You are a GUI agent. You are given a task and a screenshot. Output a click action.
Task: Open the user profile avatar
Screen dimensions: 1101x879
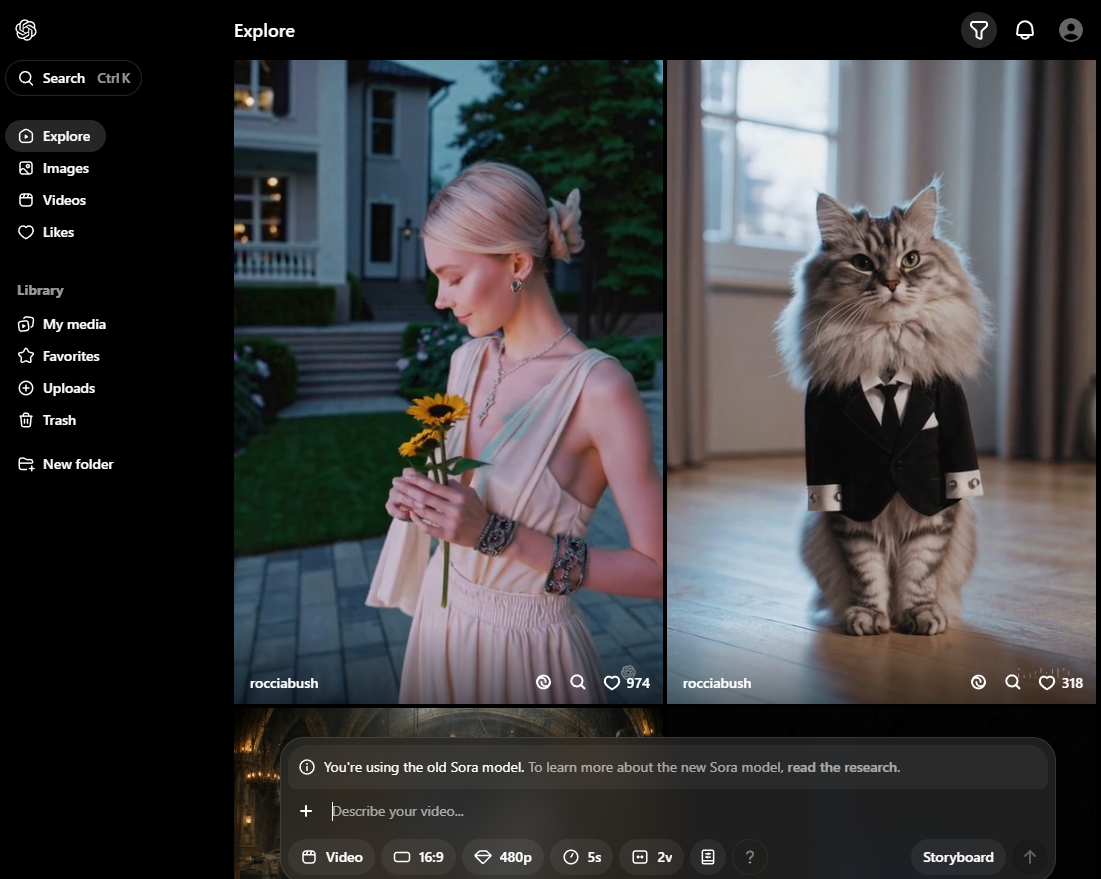coord(1071,30)
